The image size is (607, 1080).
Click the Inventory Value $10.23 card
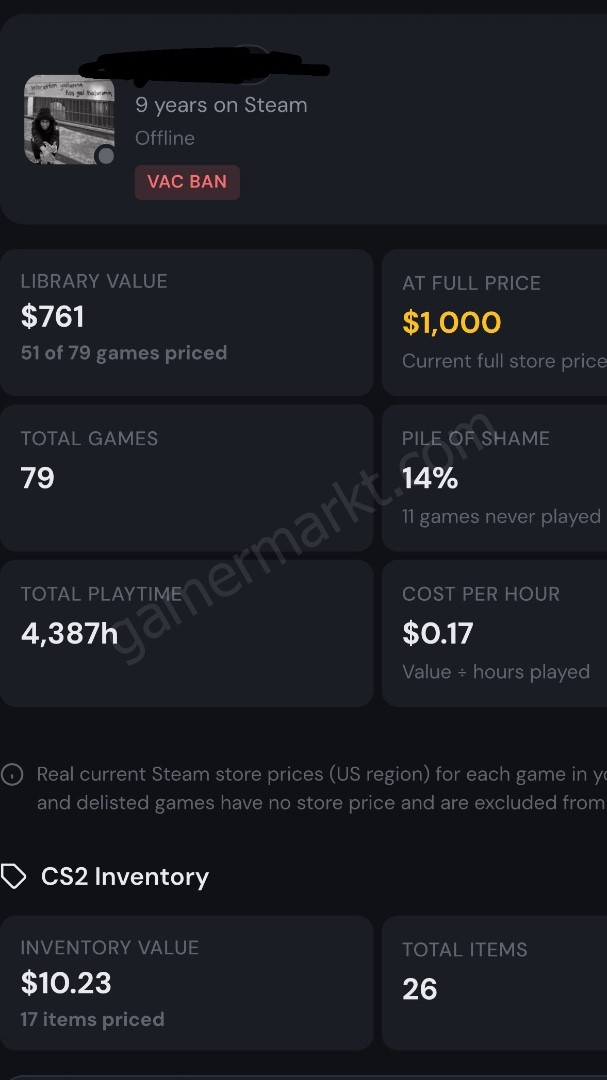[x=187, y=983]
